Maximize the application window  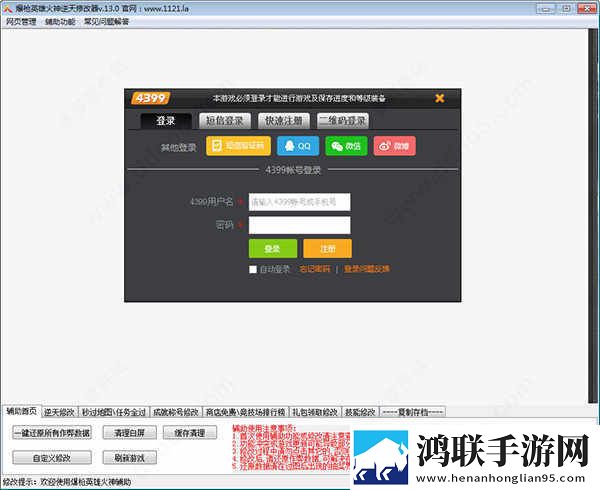point(566,8)
